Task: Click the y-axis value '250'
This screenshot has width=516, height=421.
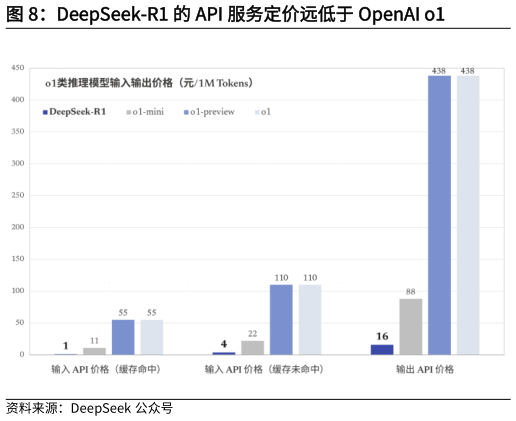Action: click(x=18, y=195)
